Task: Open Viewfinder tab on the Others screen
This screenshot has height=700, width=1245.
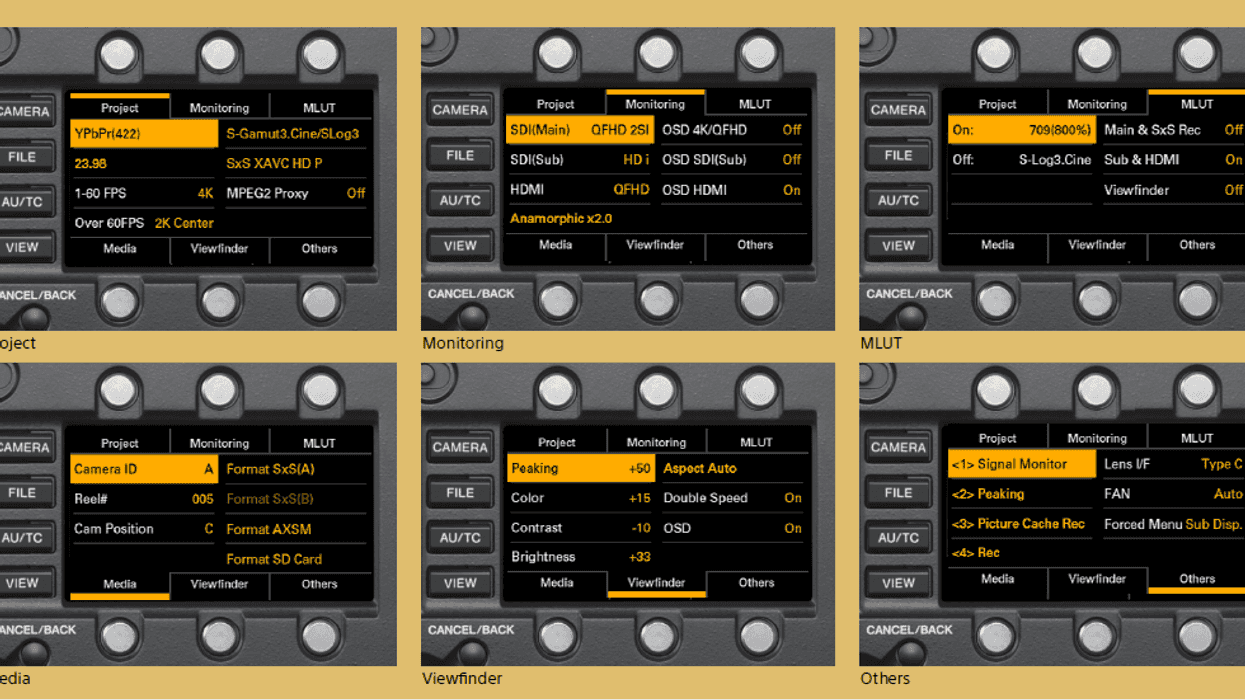Action: [x=1097, y=579]
